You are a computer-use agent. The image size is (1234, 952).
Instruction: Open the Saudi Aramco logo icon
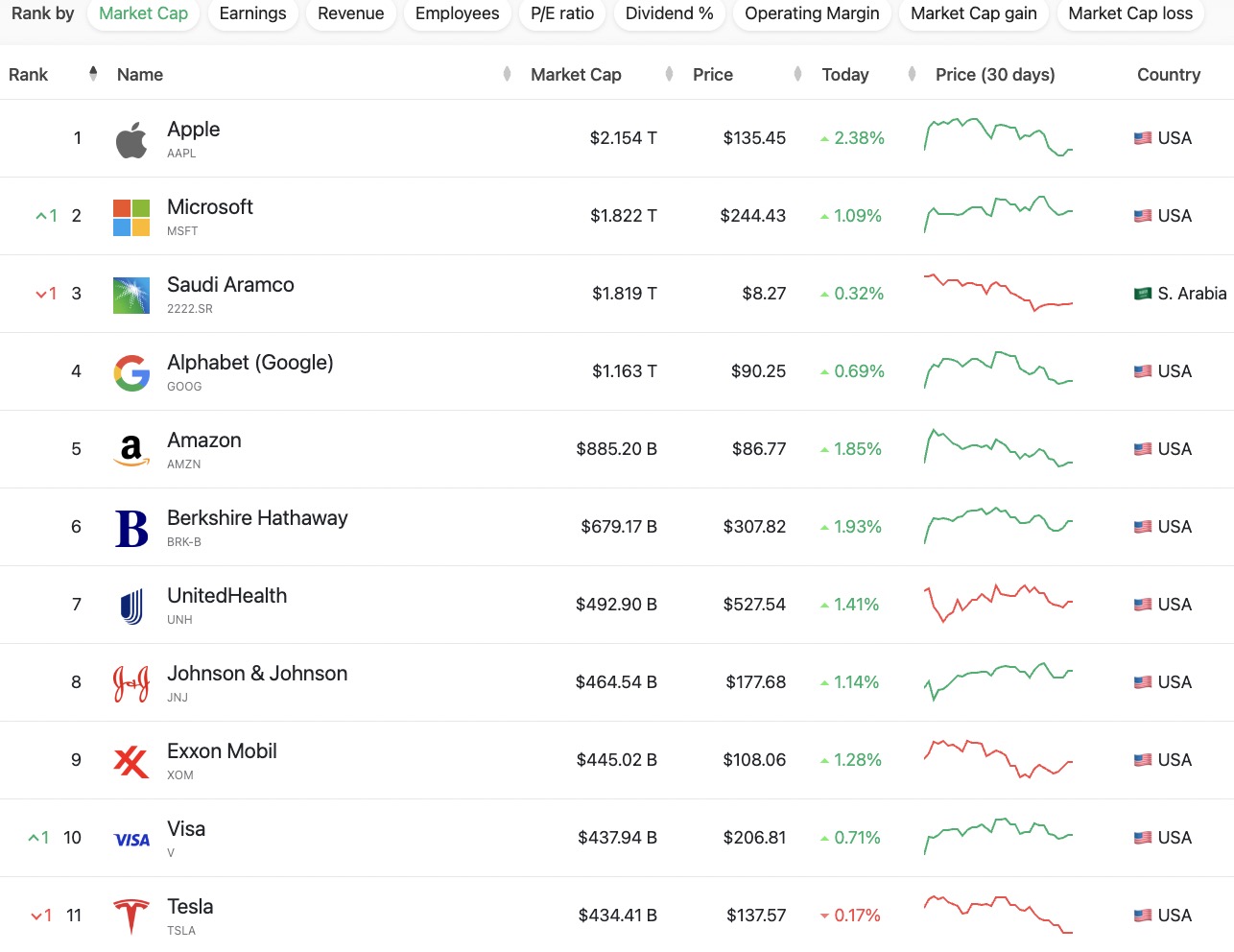click(131, 295)
